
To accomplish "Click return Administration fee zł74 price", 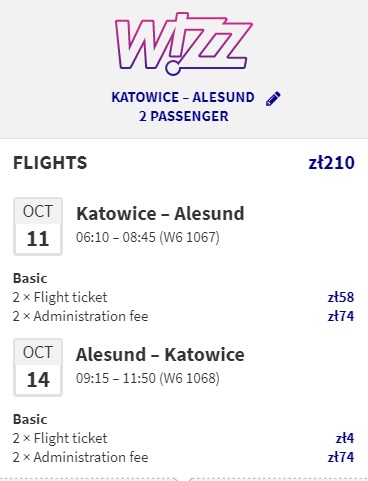I will pos(341,457).
